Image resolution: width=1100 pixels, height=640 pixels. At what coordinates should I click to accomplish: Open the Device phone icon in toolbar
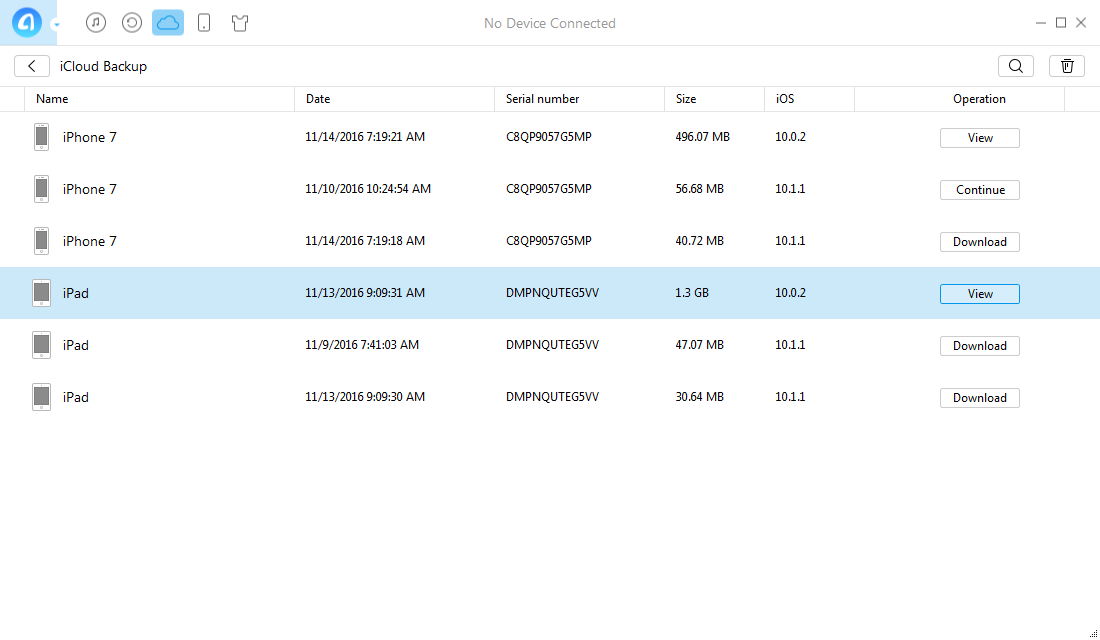[x=204, y=23]
